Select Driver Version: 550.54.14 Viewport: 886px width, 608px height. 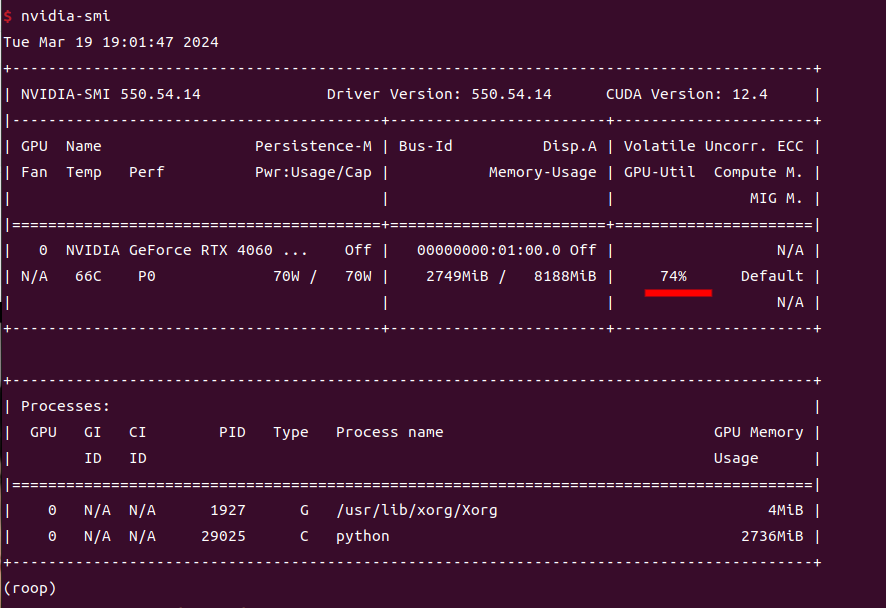point(439,94)
